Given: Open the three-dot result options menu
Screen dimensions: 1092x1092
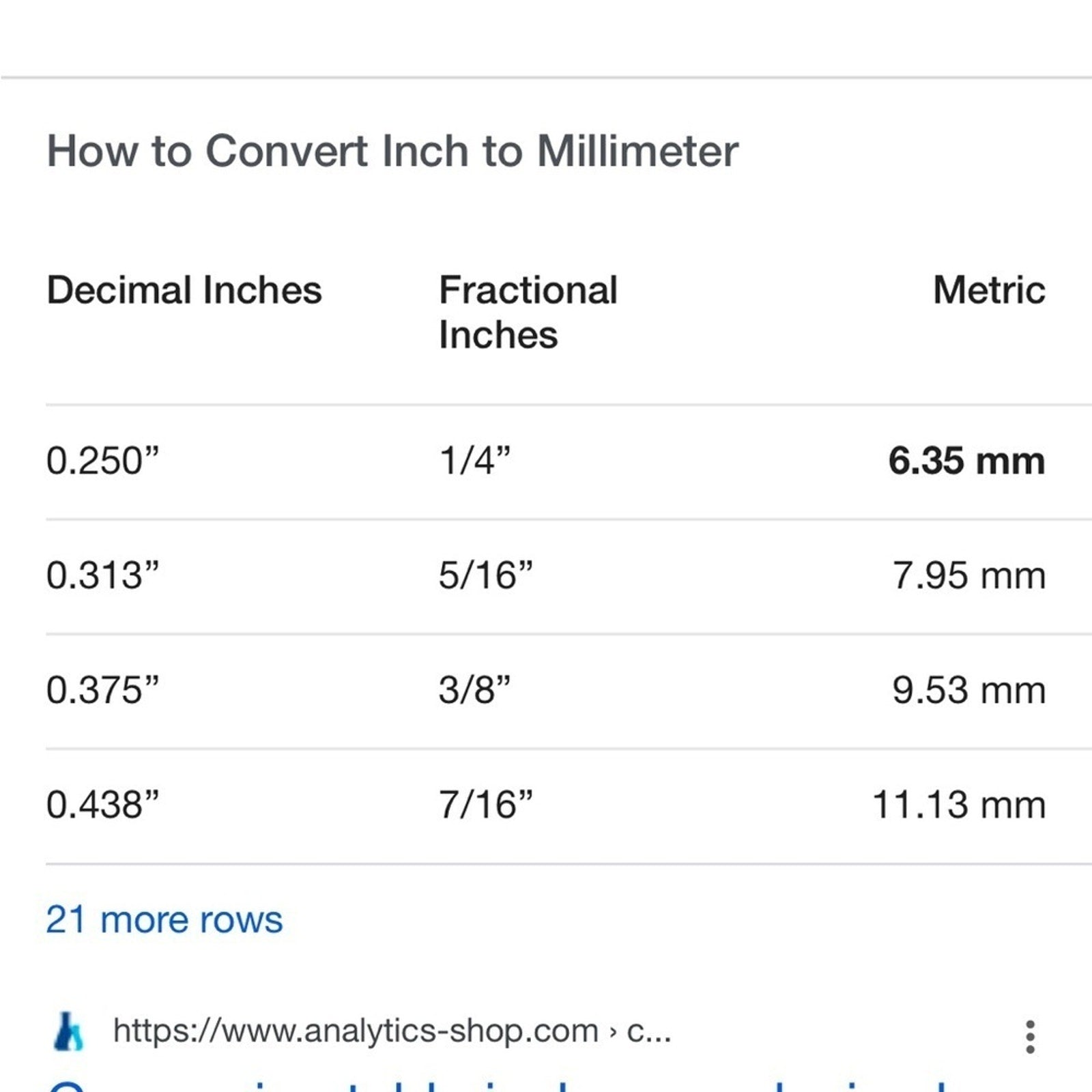Looking at the screenshot, I should click(x=1030, y=1037).
